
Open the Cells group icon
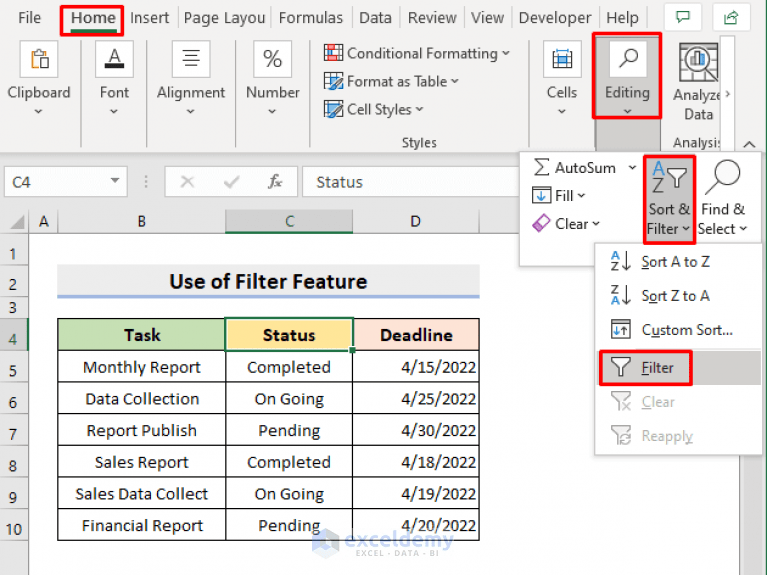[x=562, y=59]
